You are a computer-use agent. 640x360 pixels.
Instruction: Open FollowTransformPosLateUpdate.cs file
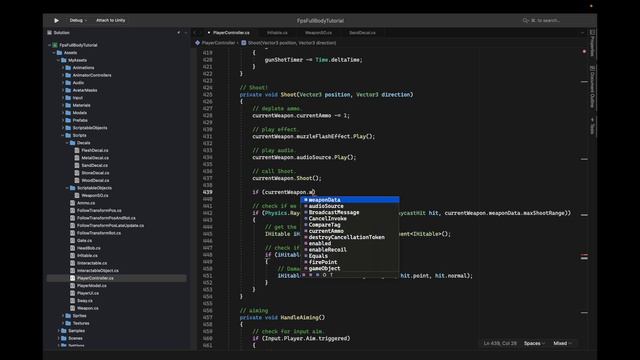110,226
